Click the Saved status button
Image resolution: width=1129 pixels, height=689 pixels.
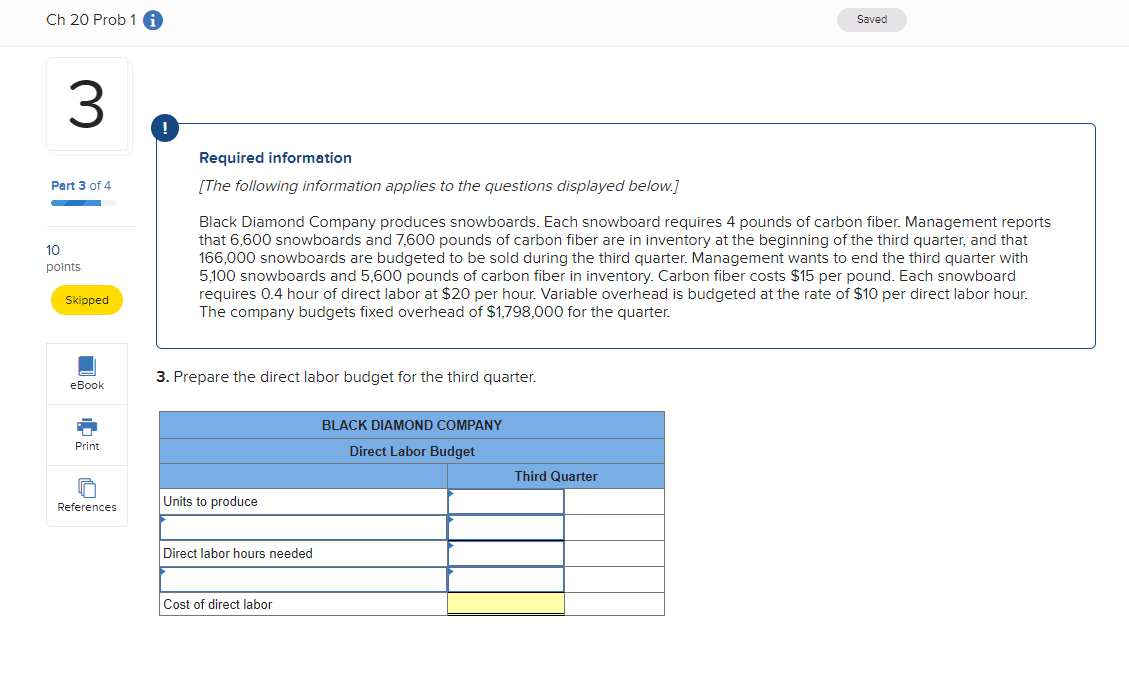pyautogui.click(x=871, y=19)
